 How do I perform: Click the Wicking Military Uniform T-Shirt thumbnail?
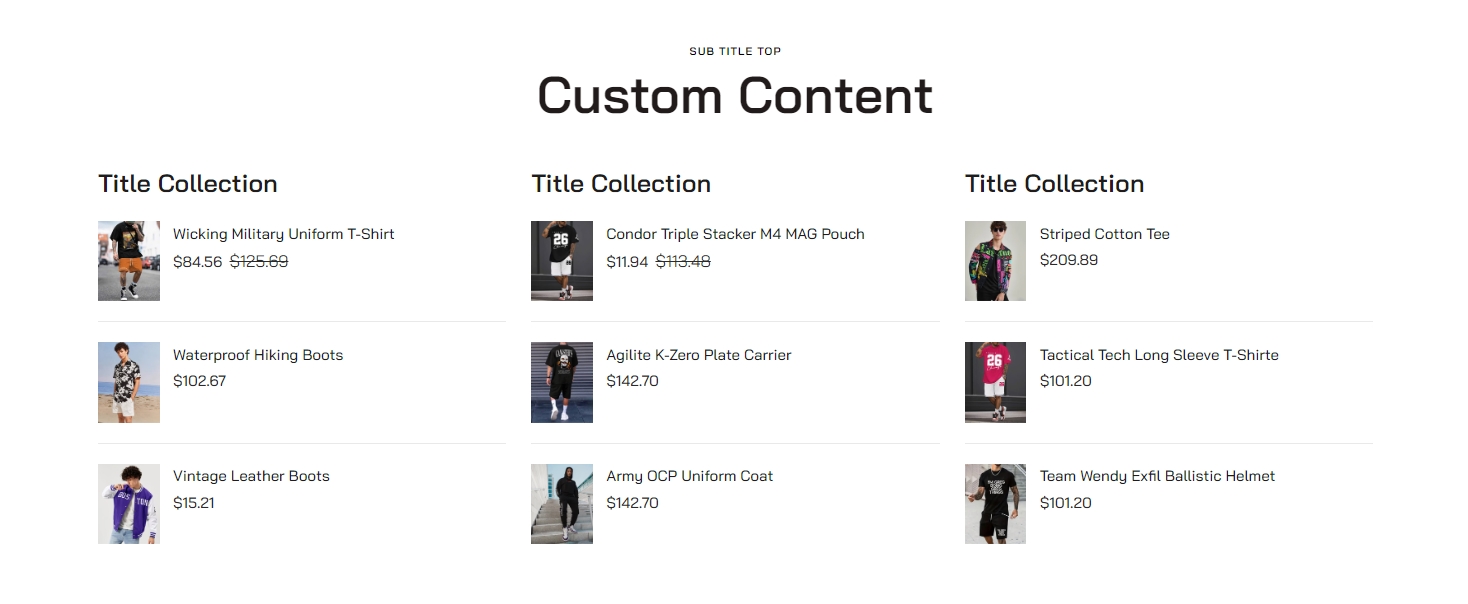[x=129, y=261]
